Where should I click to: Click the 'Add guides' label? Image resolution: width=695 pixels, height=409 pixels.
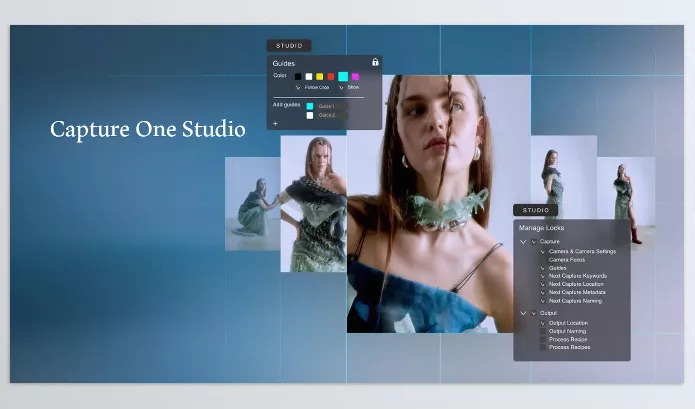click(286, 105)
